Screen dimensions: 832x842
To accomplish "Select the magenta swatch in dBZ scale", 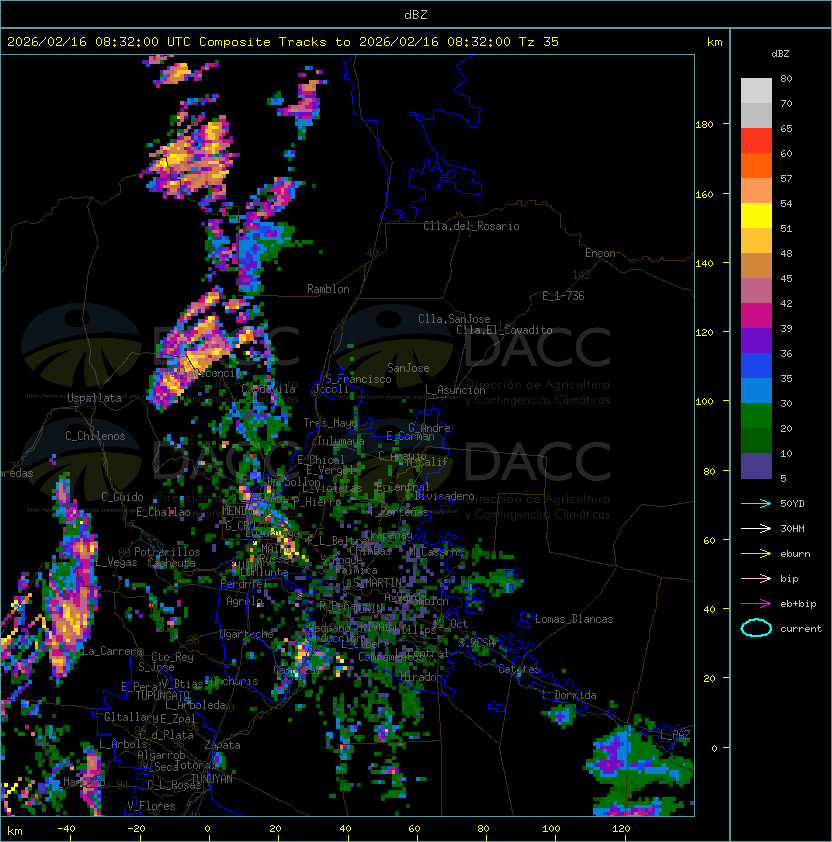I will pos(756,315).
